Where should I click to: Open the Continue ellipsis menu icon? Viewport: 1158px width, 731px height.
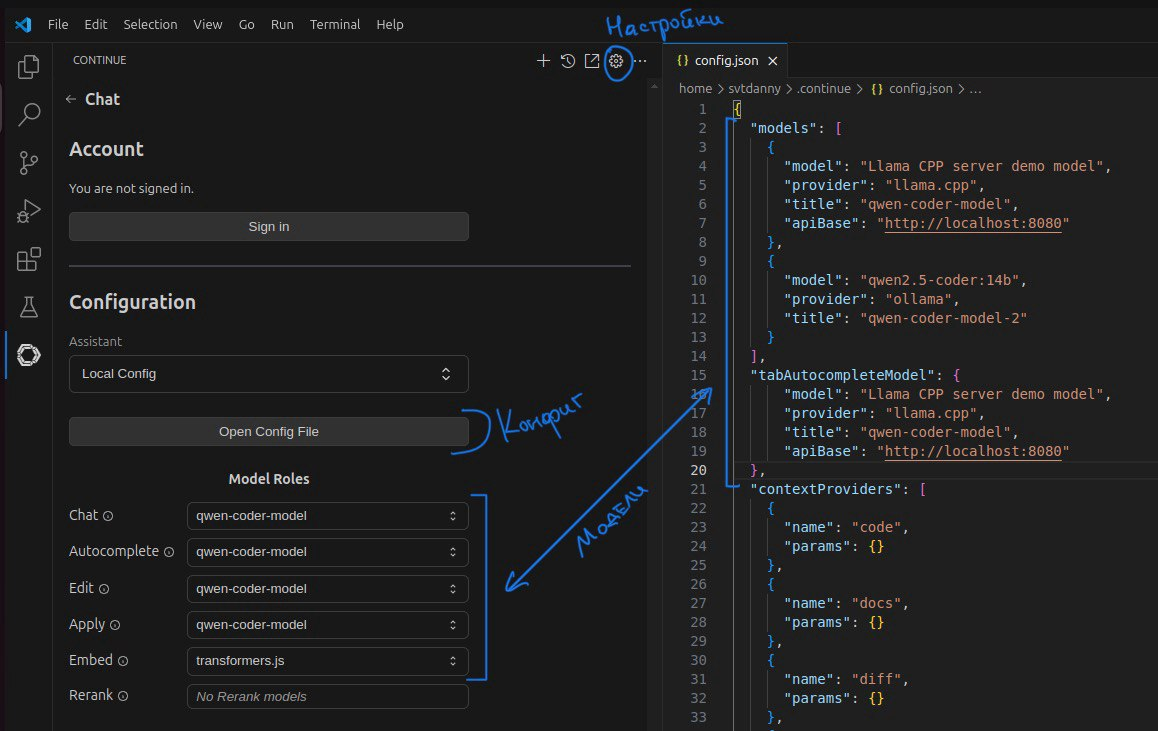[x=641, y=60]
